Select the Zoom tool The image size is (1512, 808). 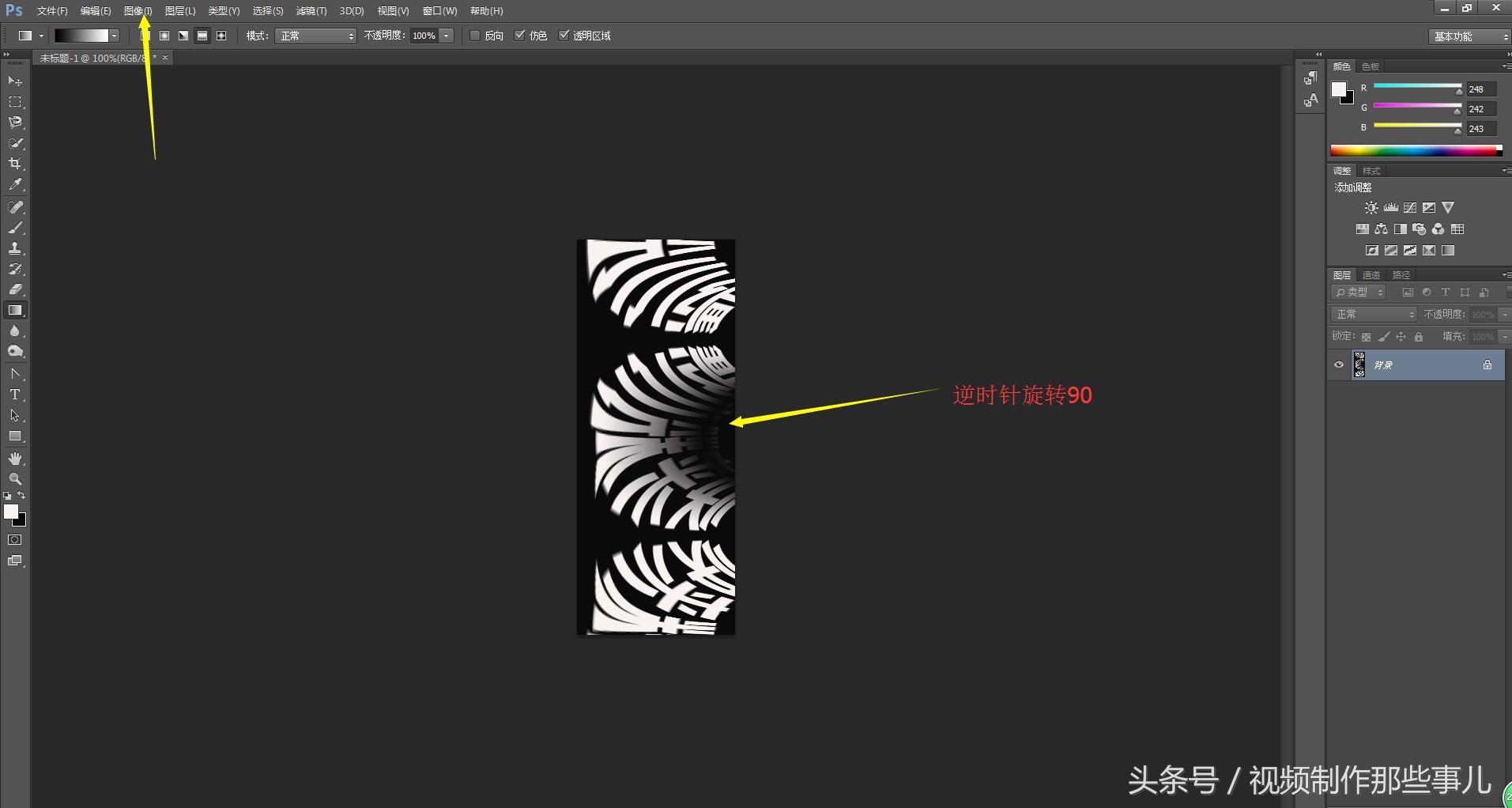[15, 479]
